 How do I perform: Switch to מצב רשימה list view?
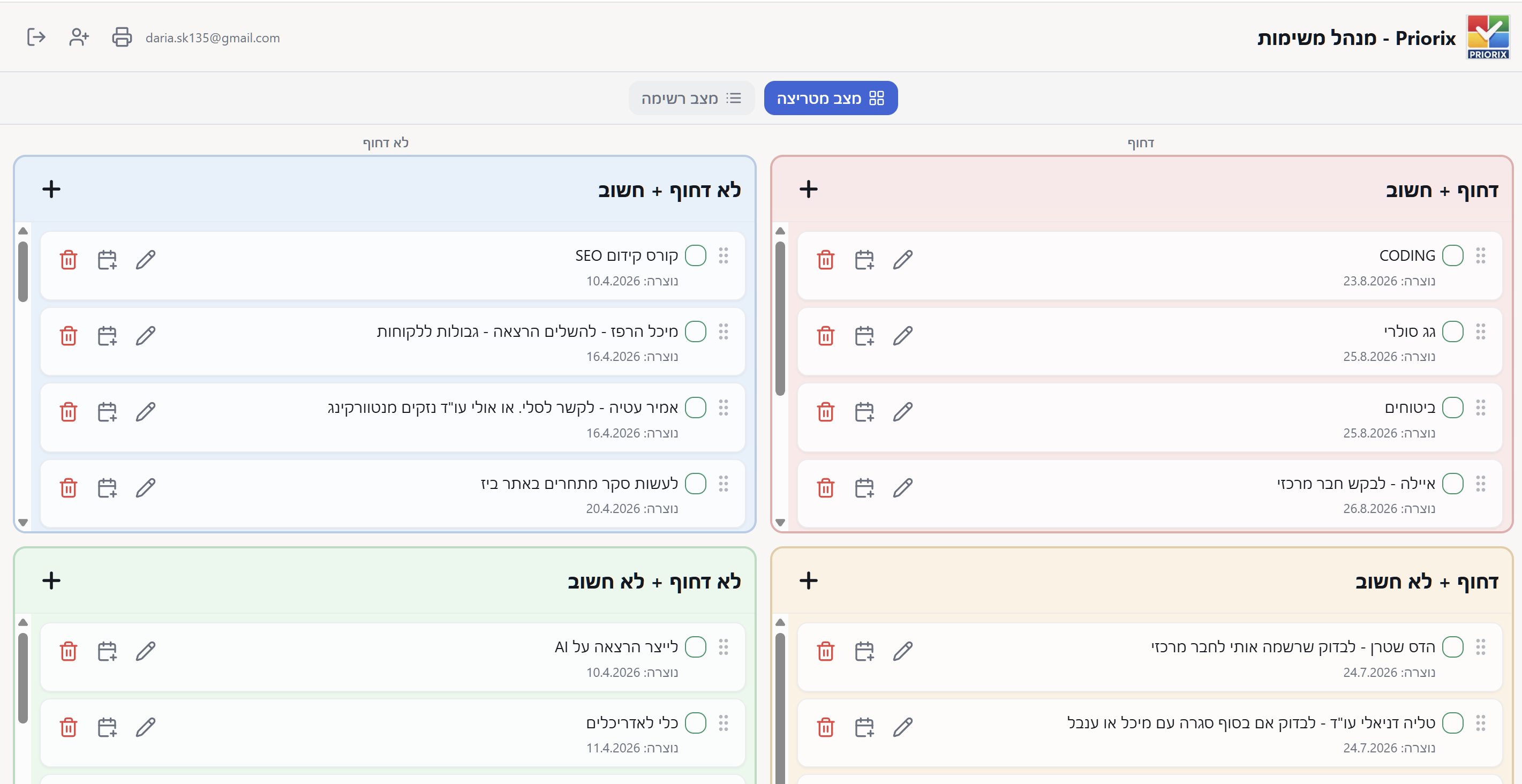click(691, 98)
